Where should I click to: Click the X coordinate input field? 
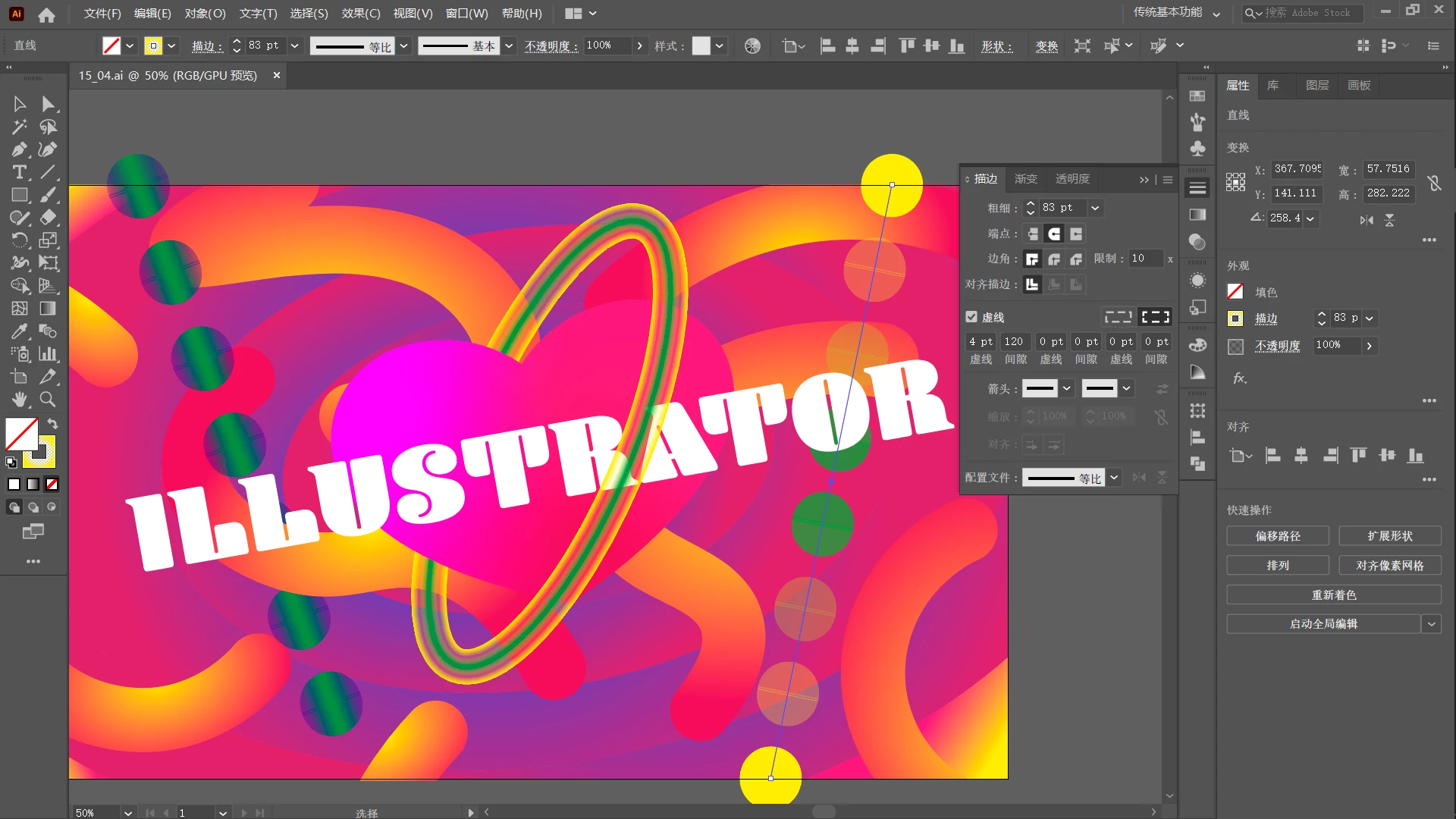click(1297, 169)
